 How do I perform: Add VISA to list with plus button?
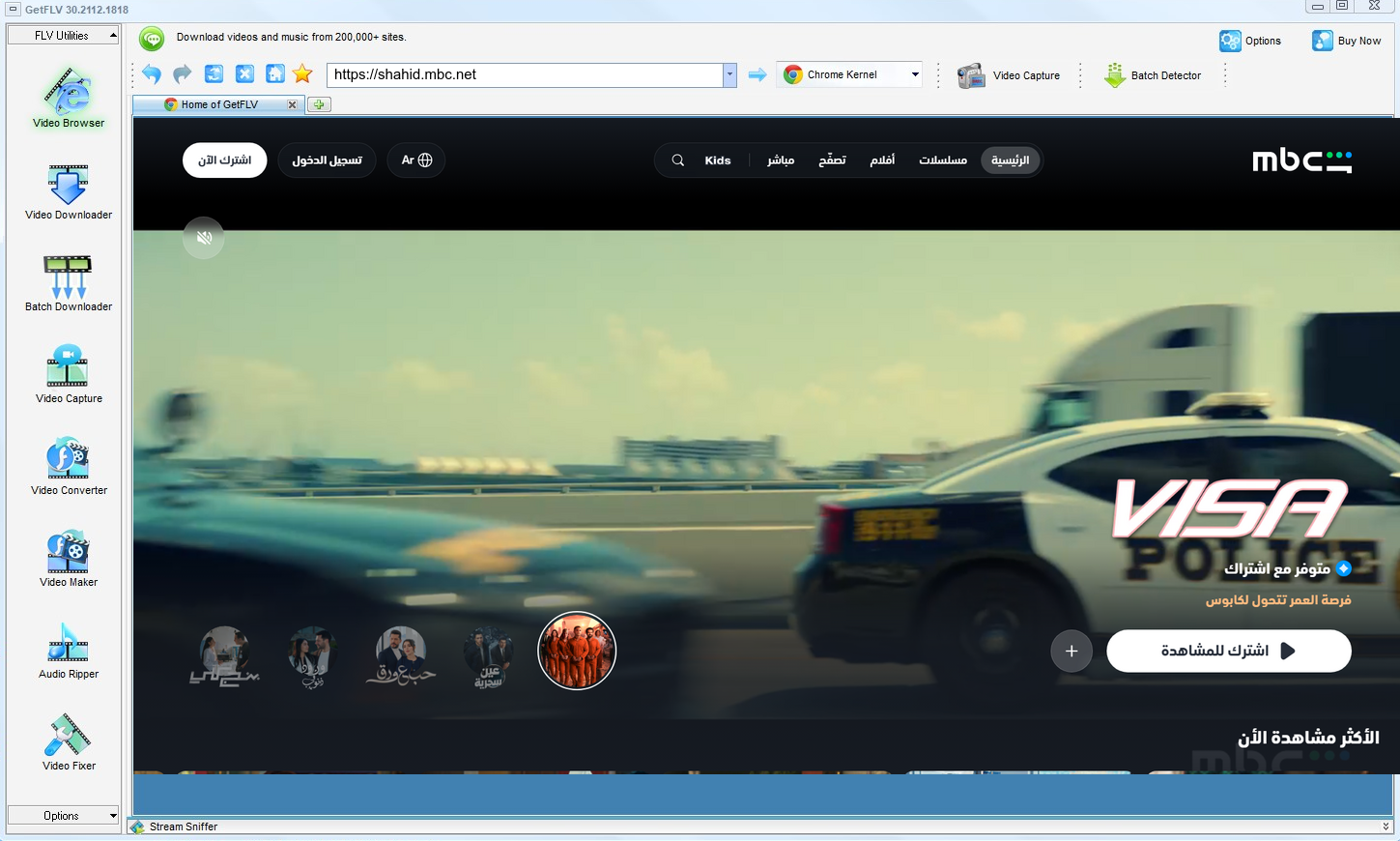[x=1071, y=652]
